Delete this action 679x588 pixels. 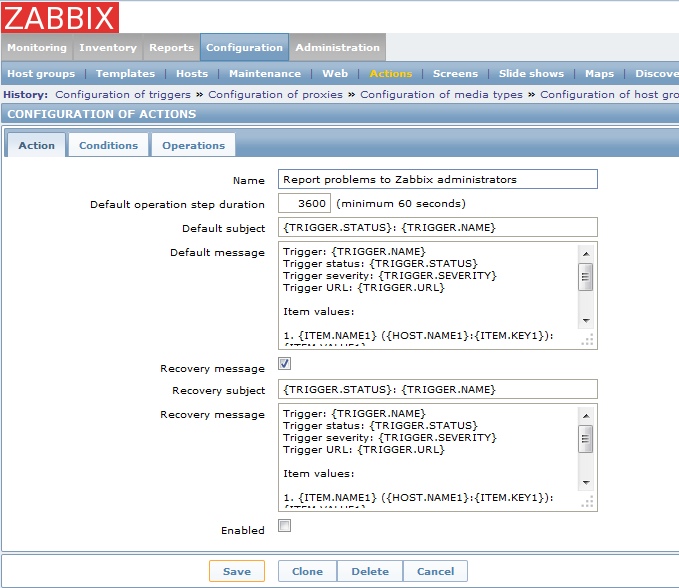pyautogui.click(x=370, y=571)
